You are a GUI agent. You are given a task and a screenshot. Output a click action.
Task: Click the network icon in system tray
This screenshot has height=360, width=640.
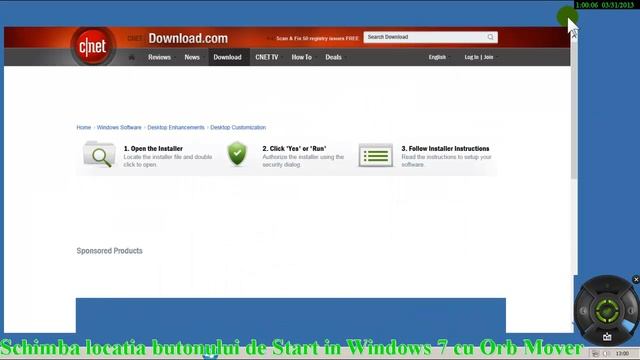tap(595, 353)
